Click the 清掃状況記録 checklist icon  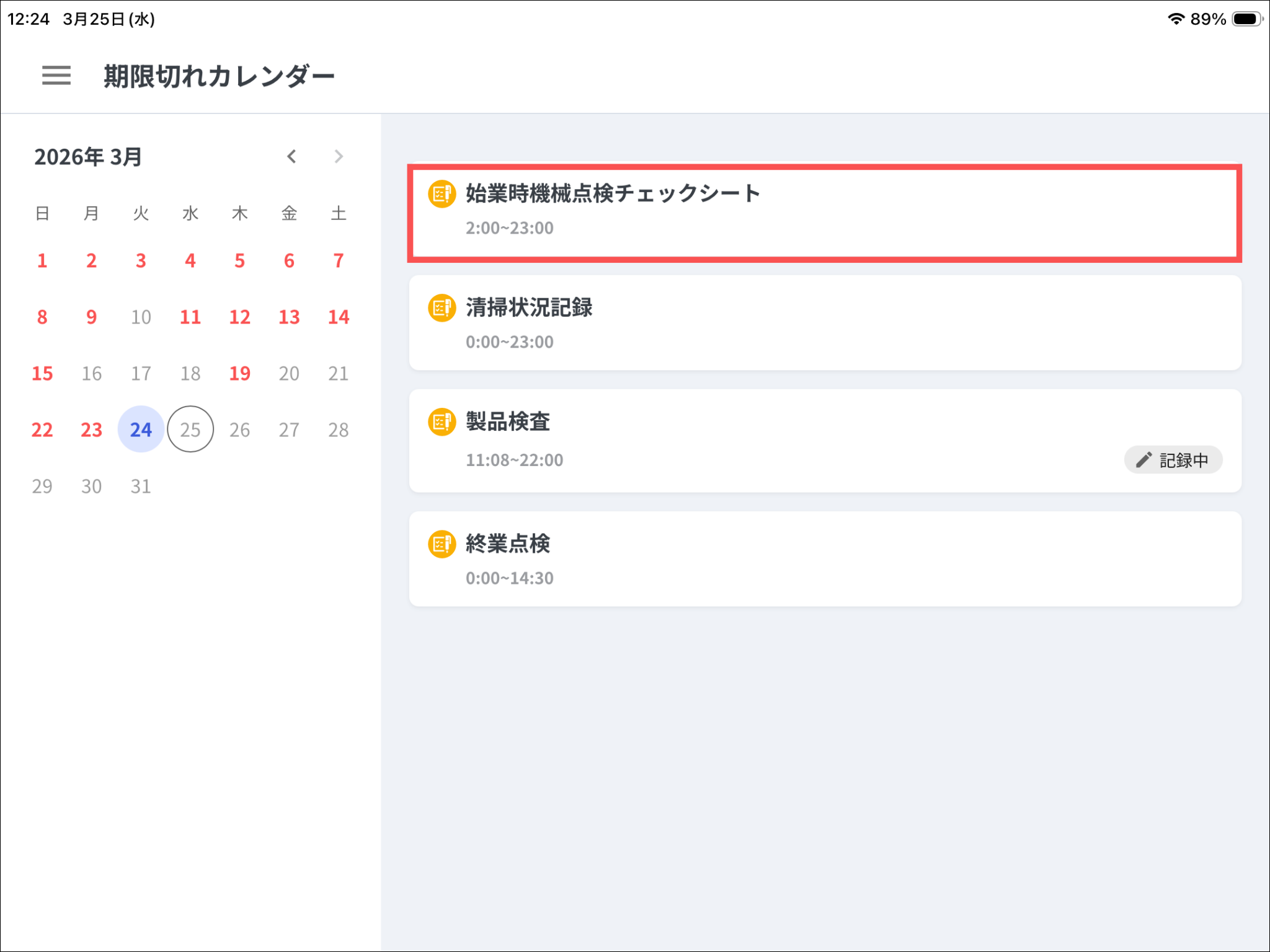(442, 308)
